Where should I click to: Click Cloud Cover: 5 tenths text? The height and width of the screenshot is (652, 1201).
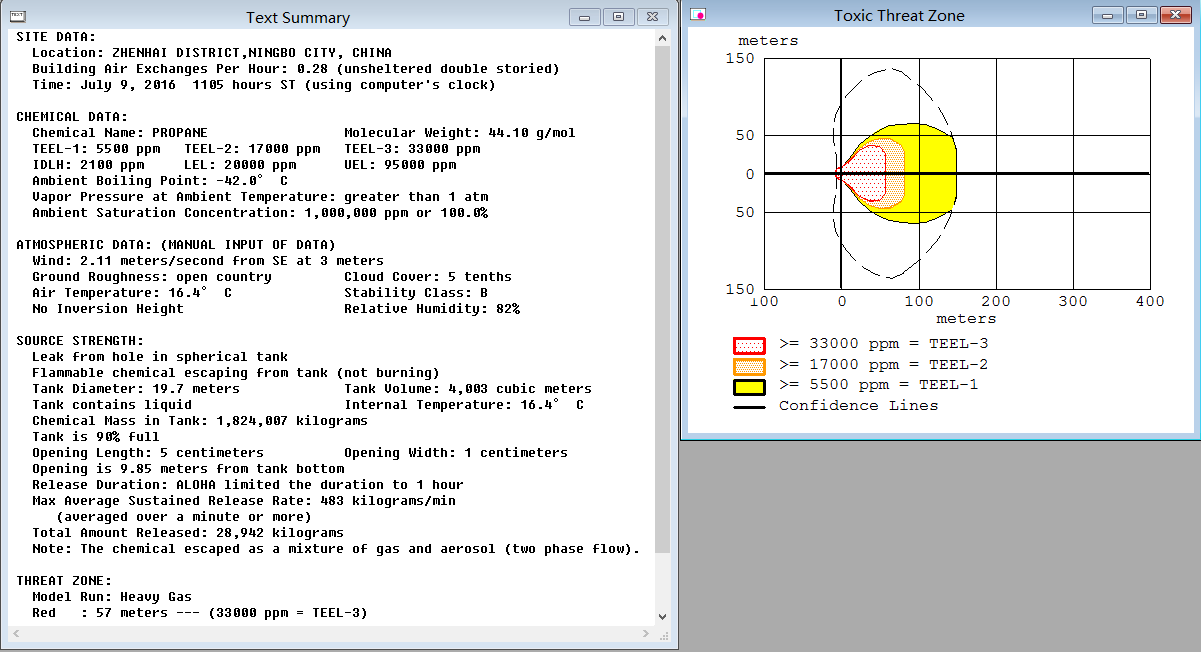pos(428,277)
